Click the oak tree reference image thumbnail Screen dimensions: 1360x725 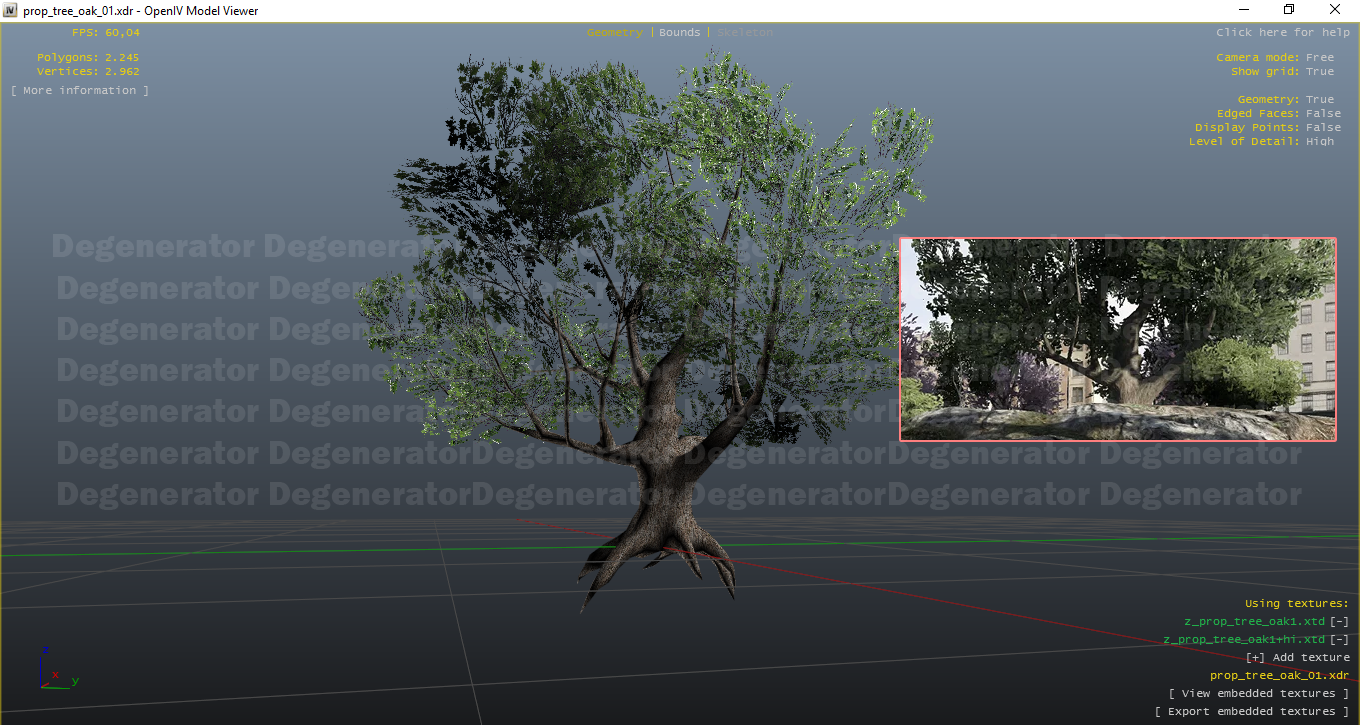[1118, 339]
